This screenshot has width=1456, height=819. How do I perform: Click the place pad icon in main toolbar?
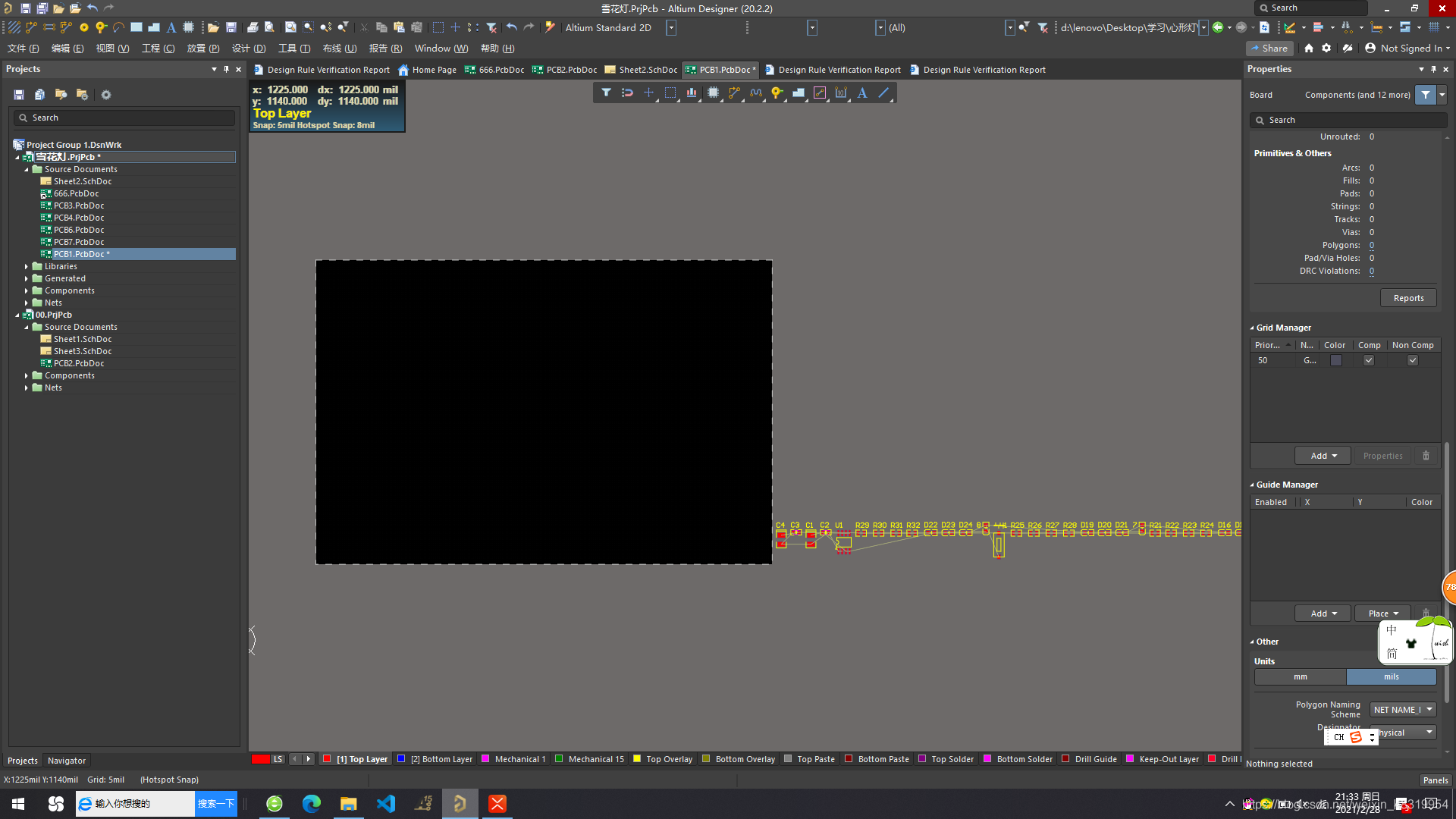pyautogui.click(x=84, y=27)
